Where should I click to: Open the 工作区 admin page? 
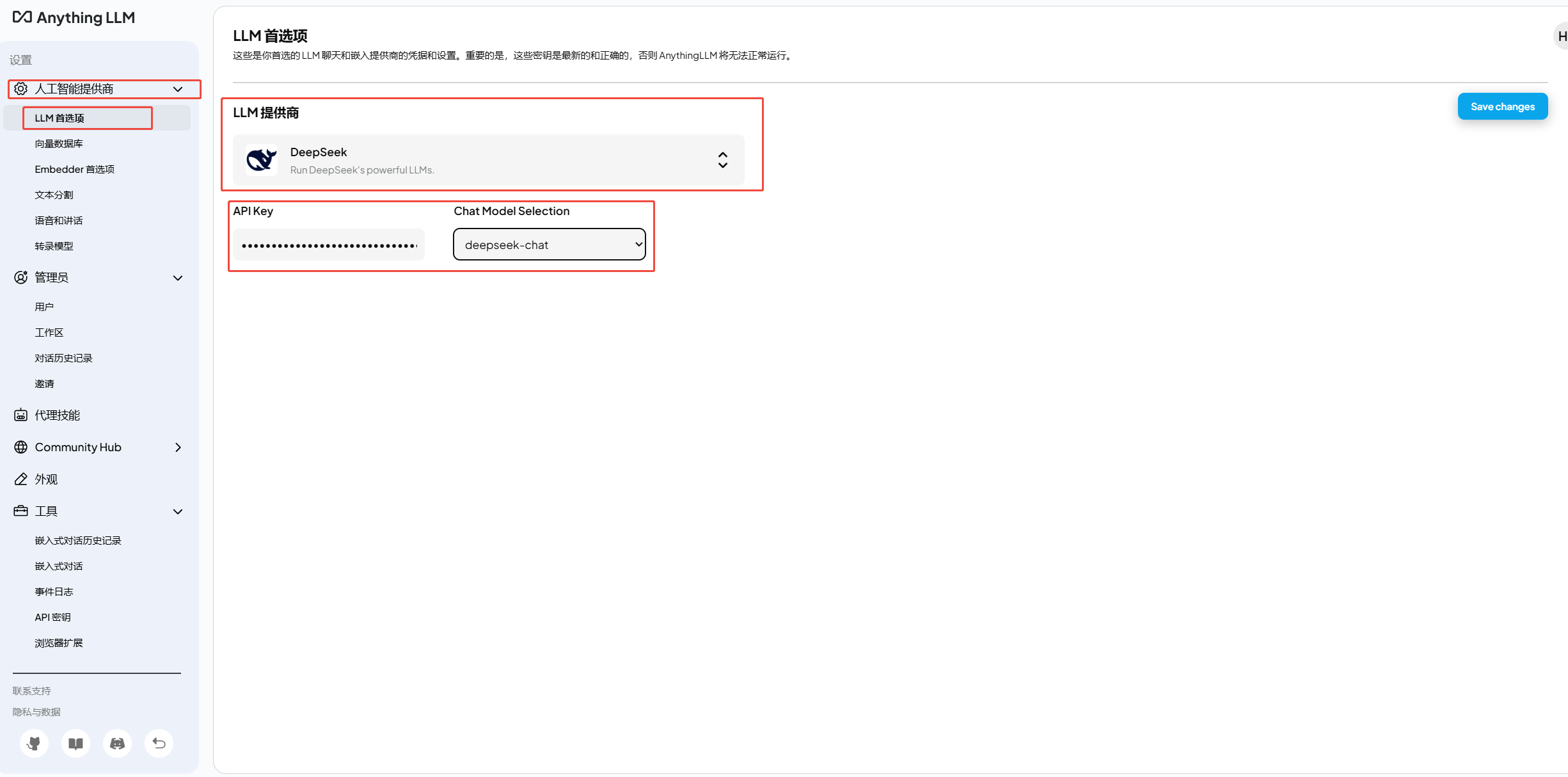click(x=49, y=332)
